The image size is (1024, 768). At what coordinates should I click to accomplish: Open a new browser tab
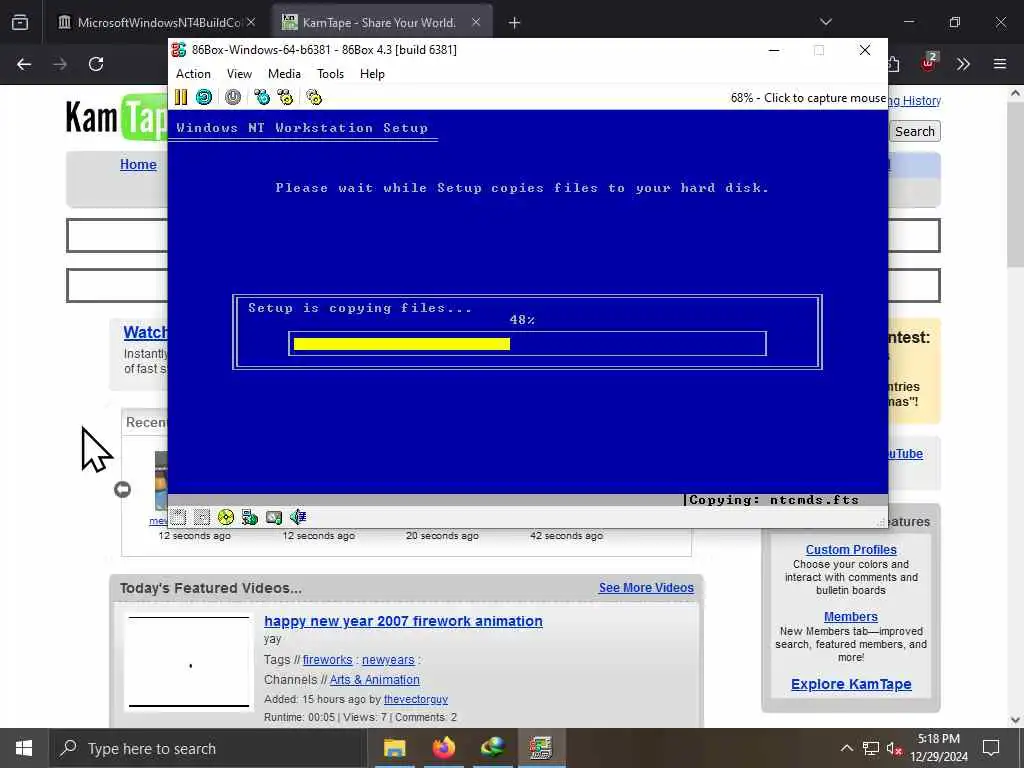[x=515, y=23]
